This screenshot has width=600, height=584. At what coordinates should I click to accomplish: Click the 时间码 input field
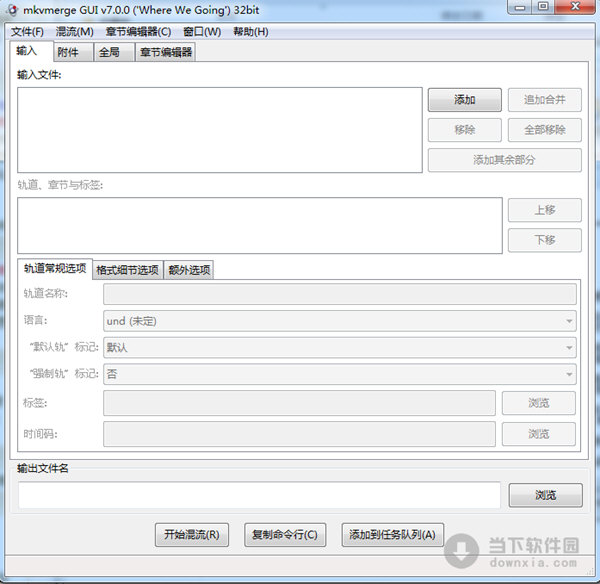299,434
